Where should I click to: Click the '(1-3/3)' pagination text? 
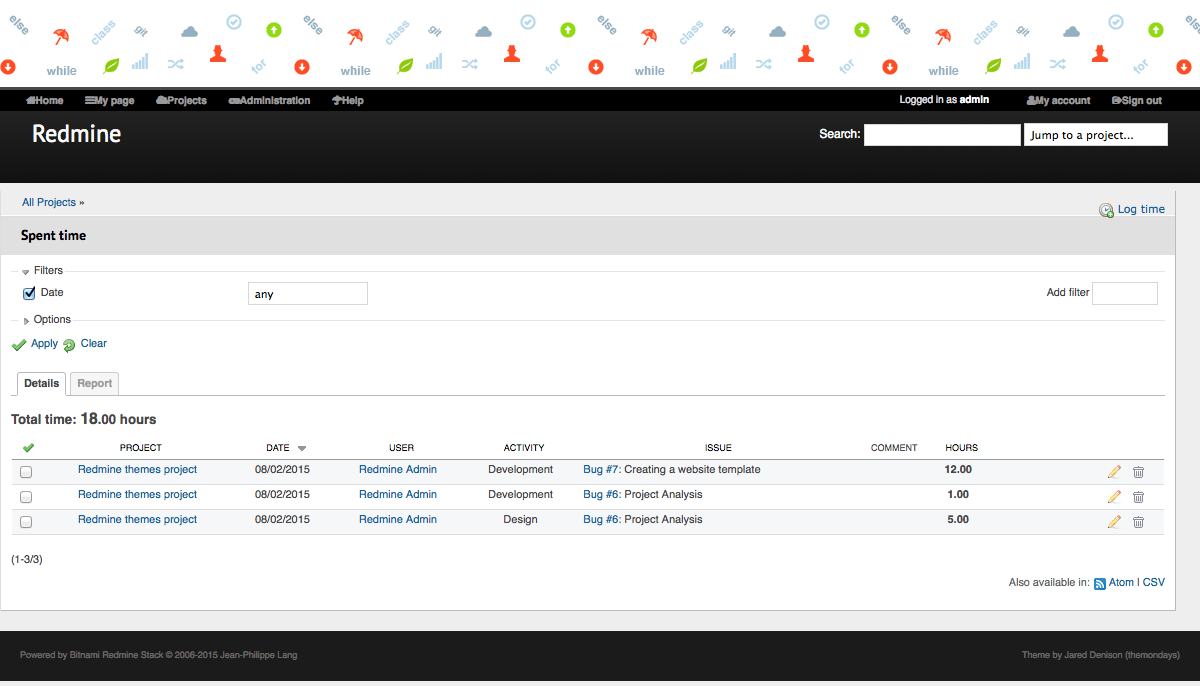[27, 560]
